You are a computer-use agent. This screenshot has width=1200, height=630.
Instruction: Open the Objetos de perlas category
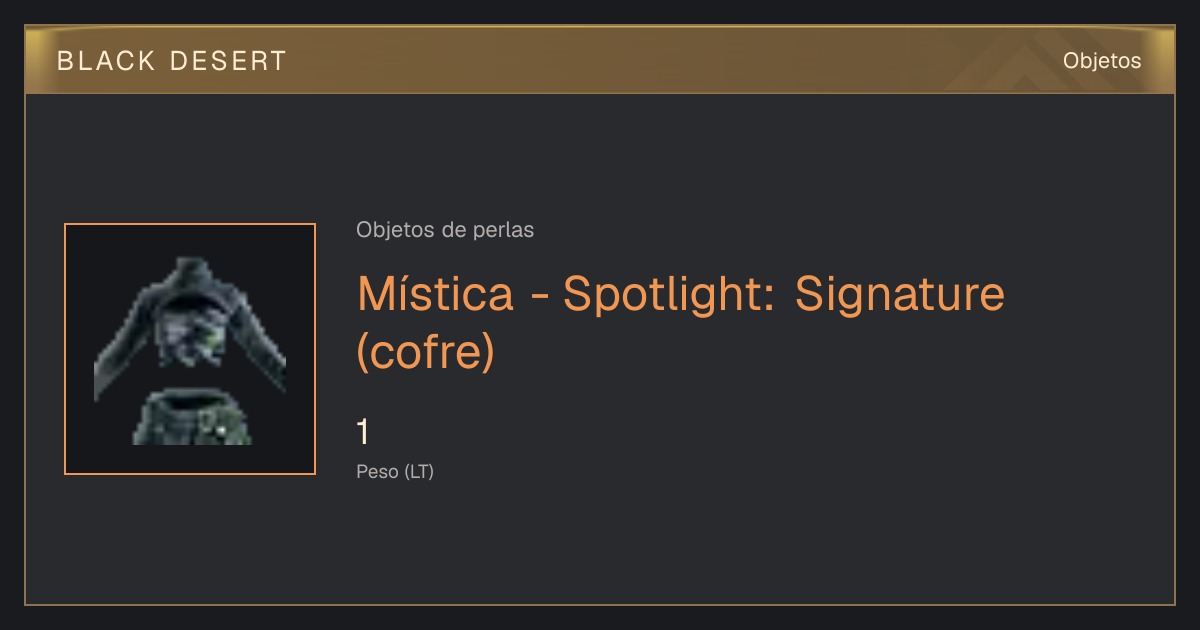point(445,230)
